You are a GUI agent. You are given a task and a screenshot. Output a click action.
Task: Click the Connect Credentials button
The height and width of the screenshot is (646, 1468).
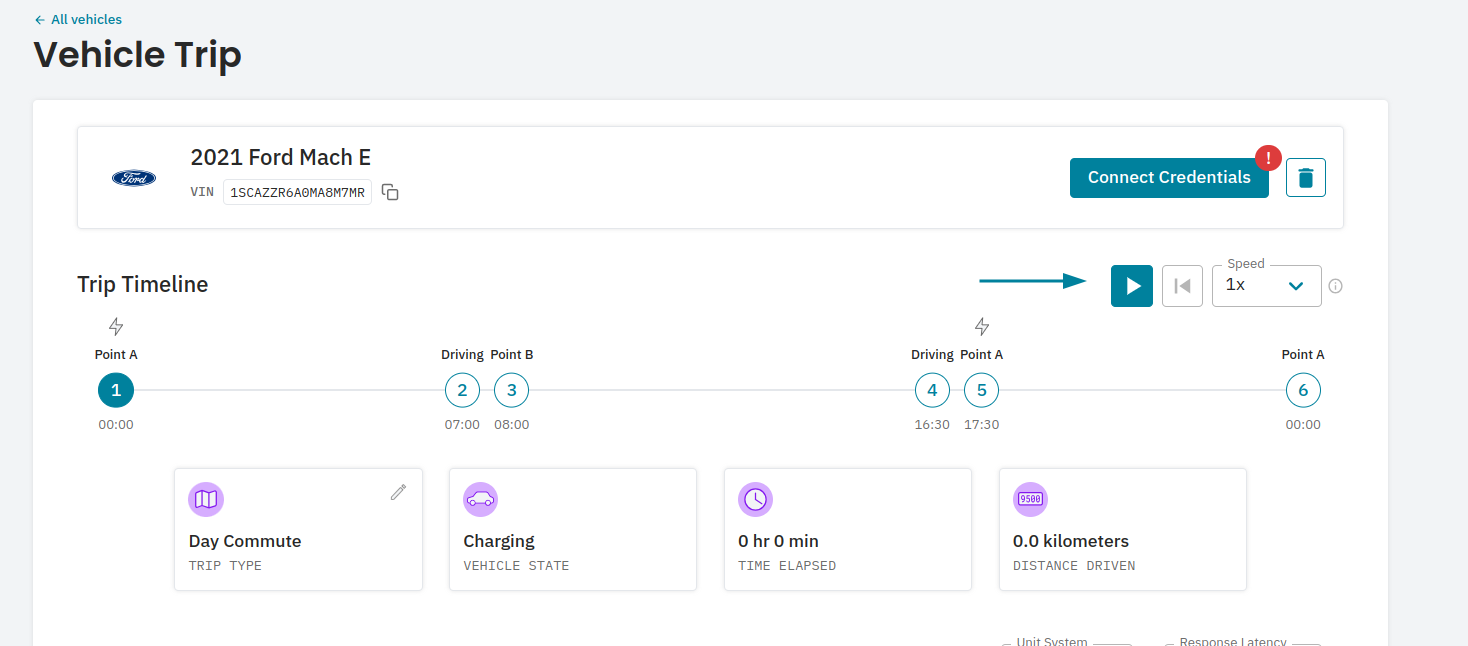(1169, 178)
